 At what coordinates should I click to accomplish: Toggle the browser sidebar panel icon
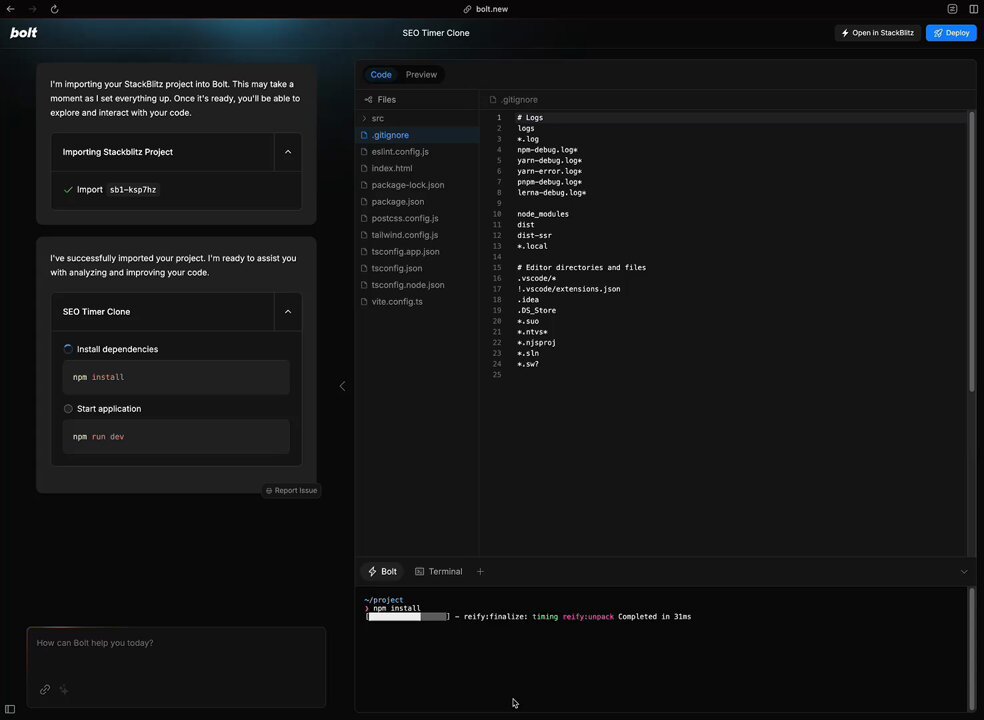click(x=973, y=9)
